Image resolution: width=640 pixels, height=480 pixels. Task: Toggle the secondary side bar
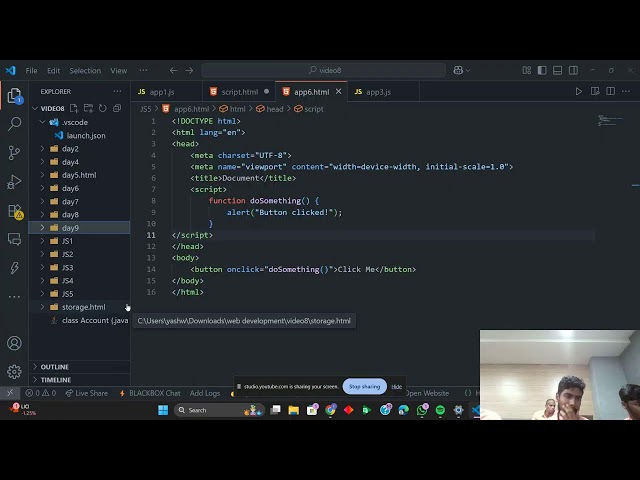click(573, 71)
